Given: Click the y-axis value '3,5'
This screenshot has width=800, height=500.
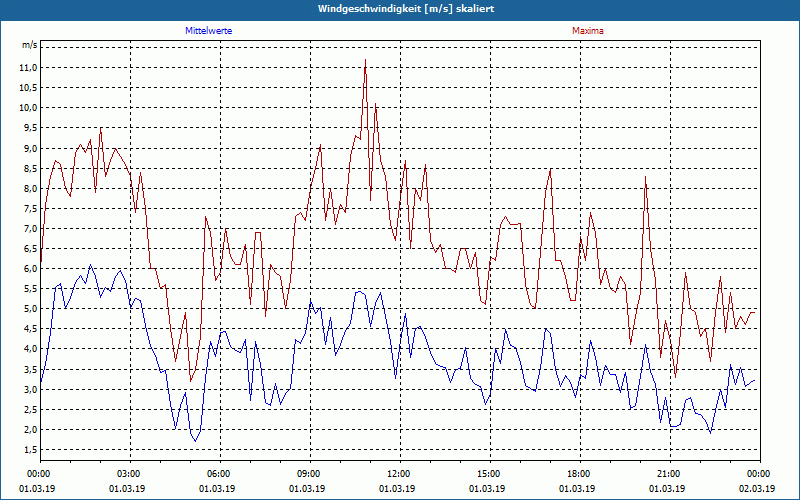Looking at the screenshot, I should (x=30, y=369).
